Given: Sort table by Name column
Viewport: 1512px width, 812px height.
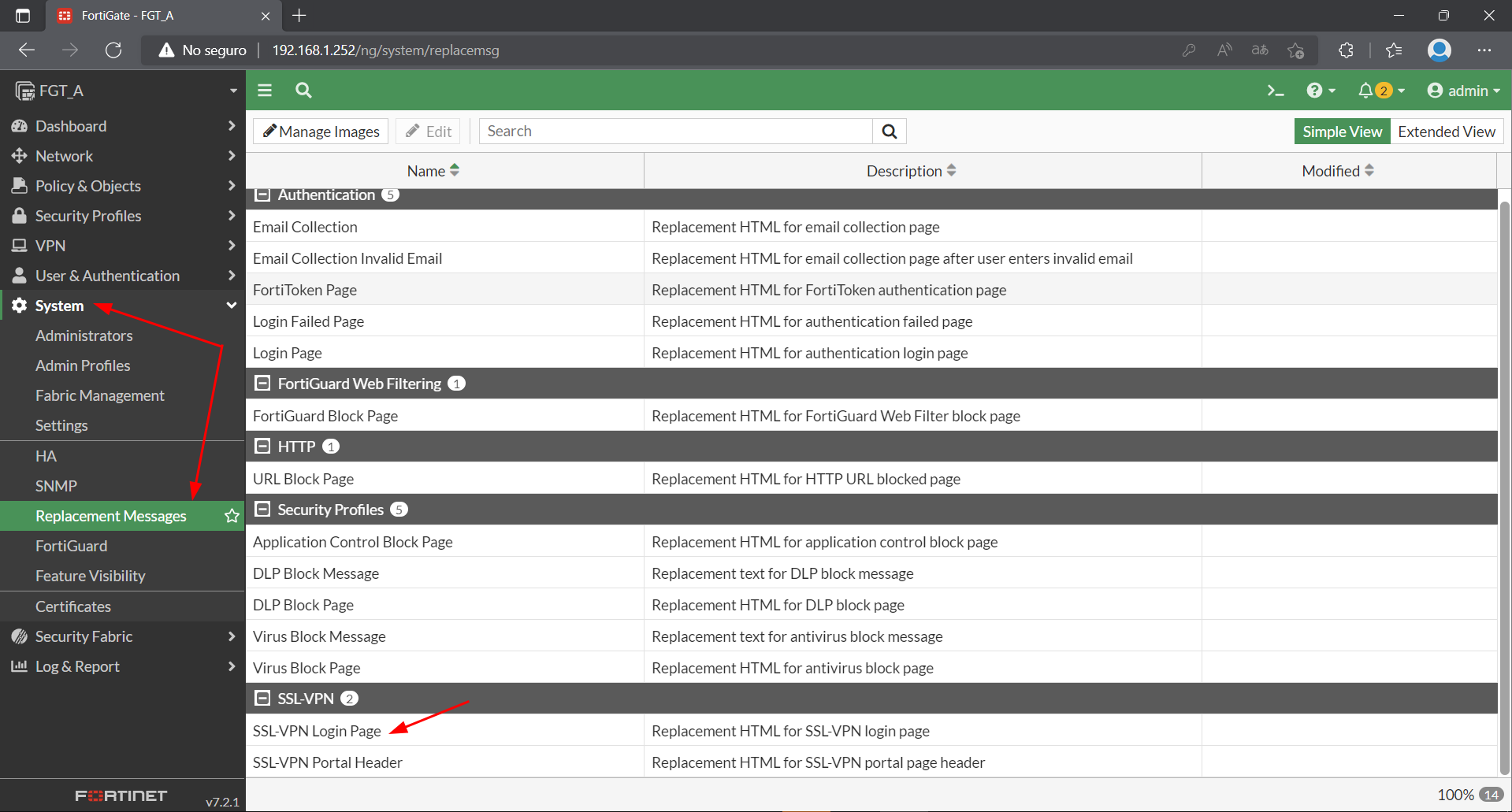Looking at the screenshot, I should click(x=433, y=171).
